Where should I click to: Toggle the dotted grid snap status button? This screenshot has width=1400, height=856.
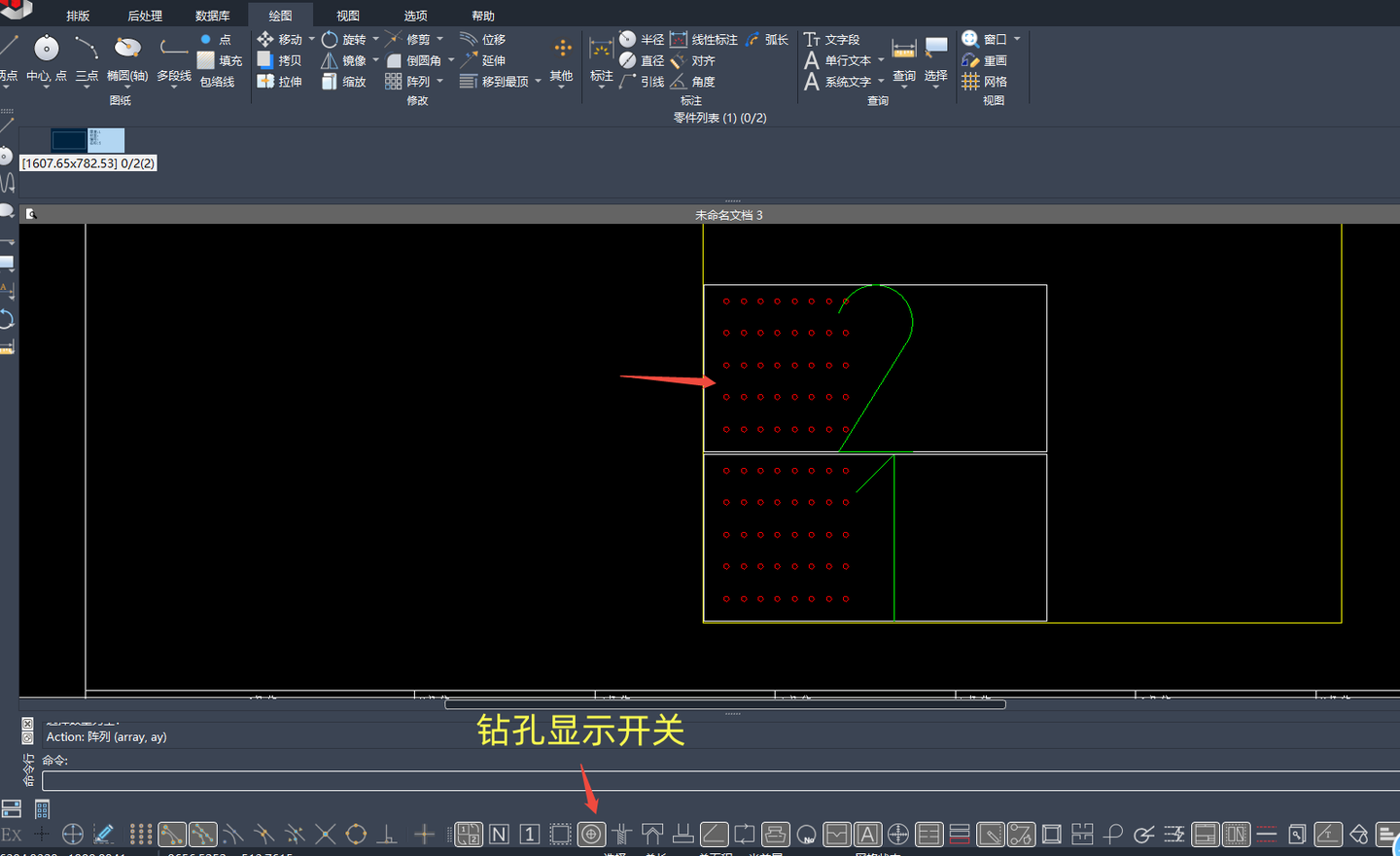pyautogui.click(x=141, y=834)
